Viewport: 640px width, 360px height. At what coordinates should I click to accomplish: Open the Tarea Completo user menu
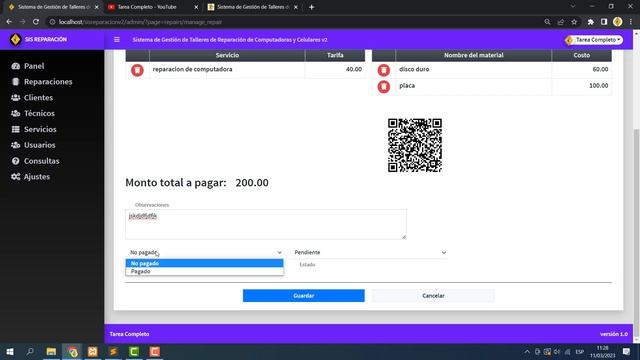[594, 40]
